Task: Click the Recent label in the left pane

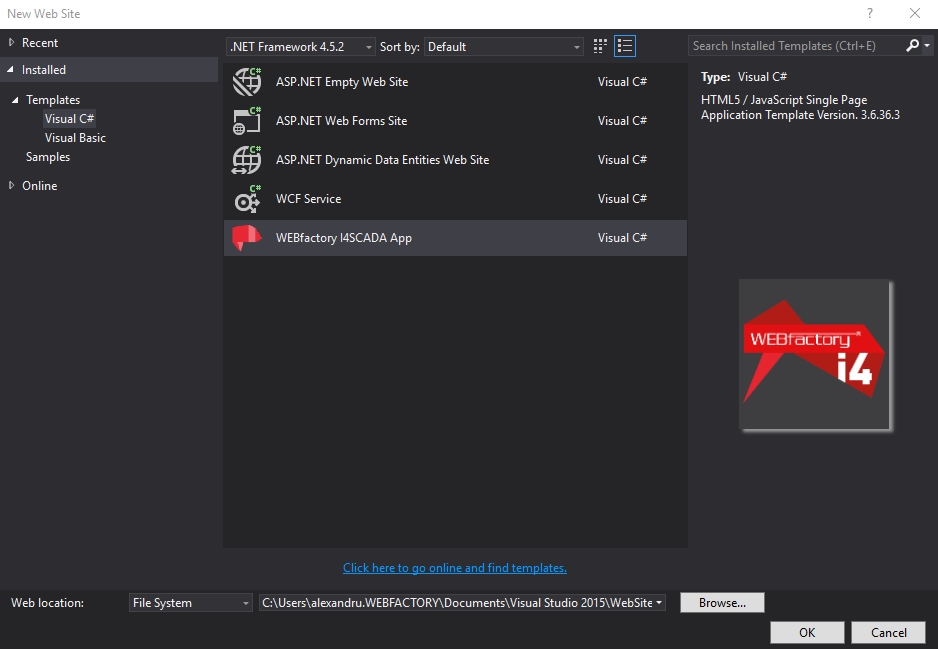Action: (40, 42)
